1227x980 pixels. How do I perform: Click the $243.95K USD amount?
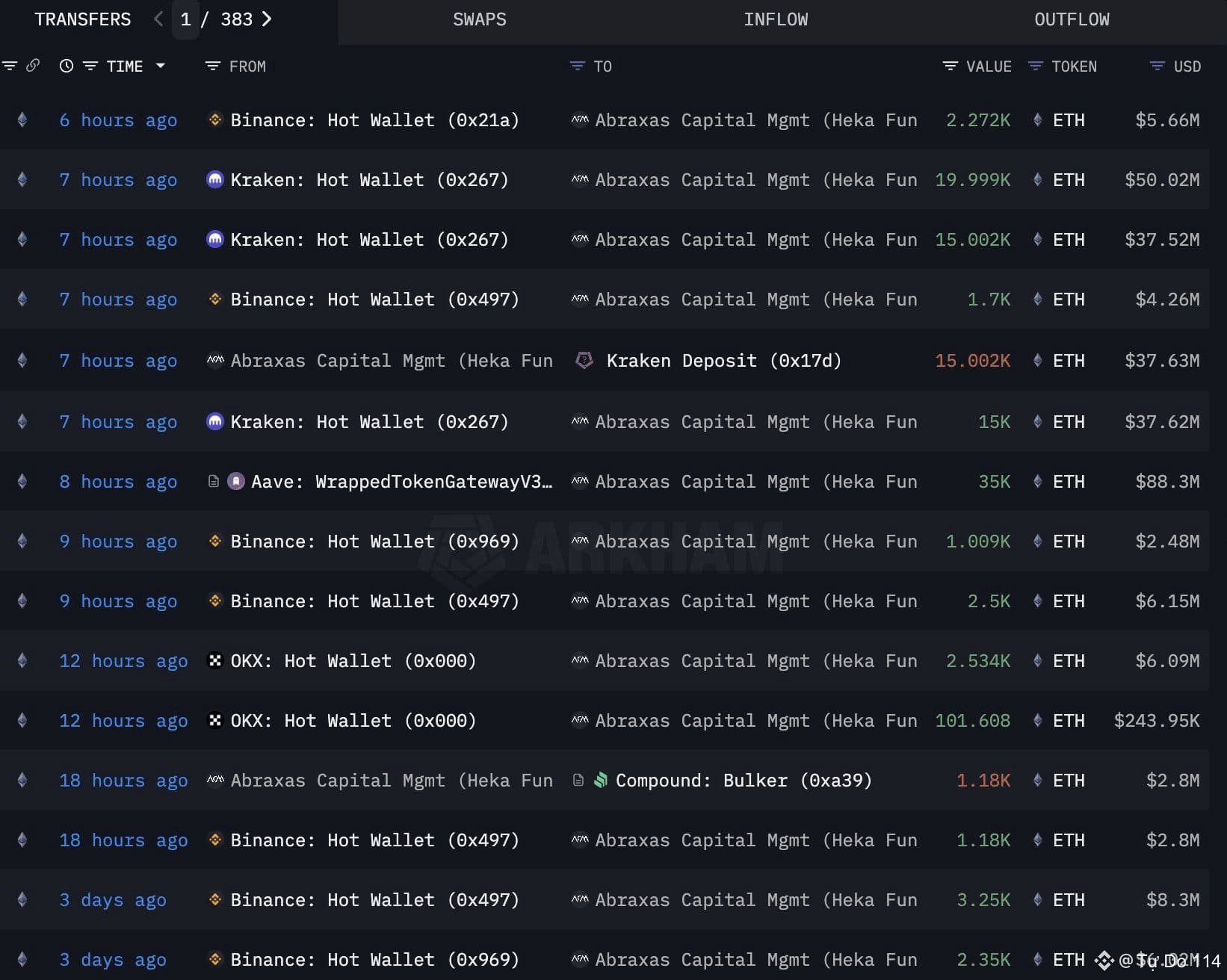pos(1157,721)
